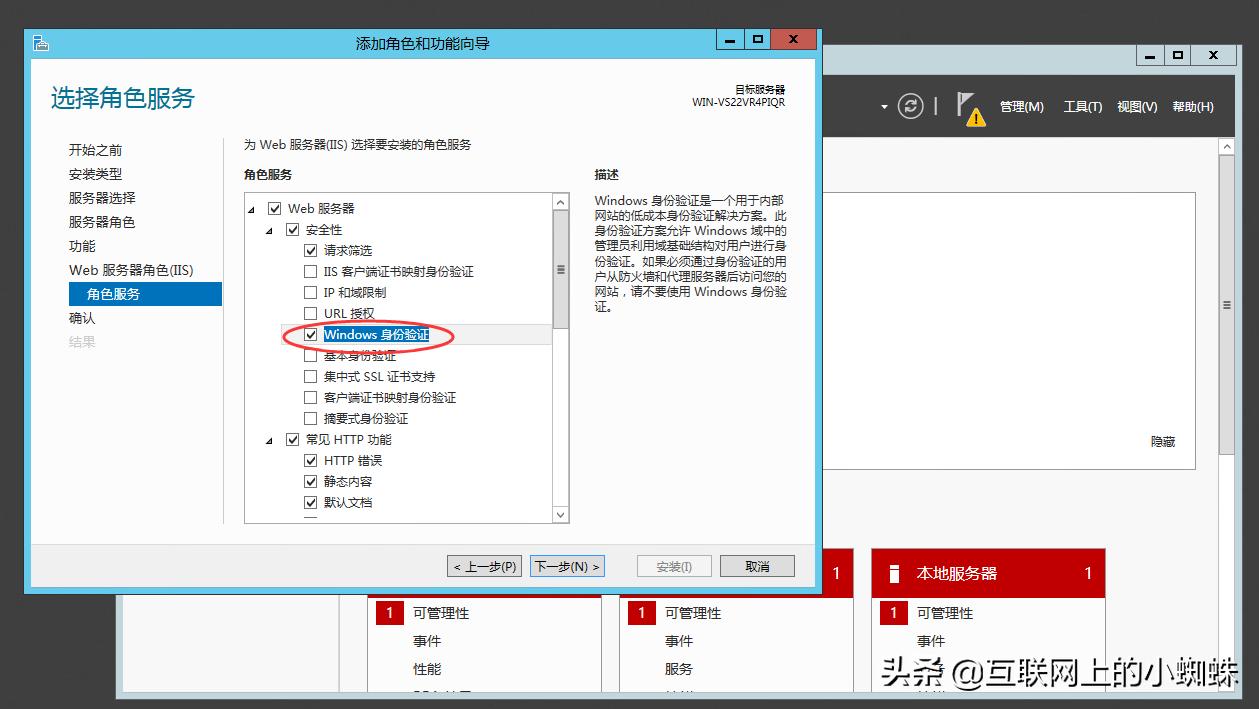Enable IP 和域限制
Image resolution: width=1259 pixels, height=709 pixels.
[311, 292]
